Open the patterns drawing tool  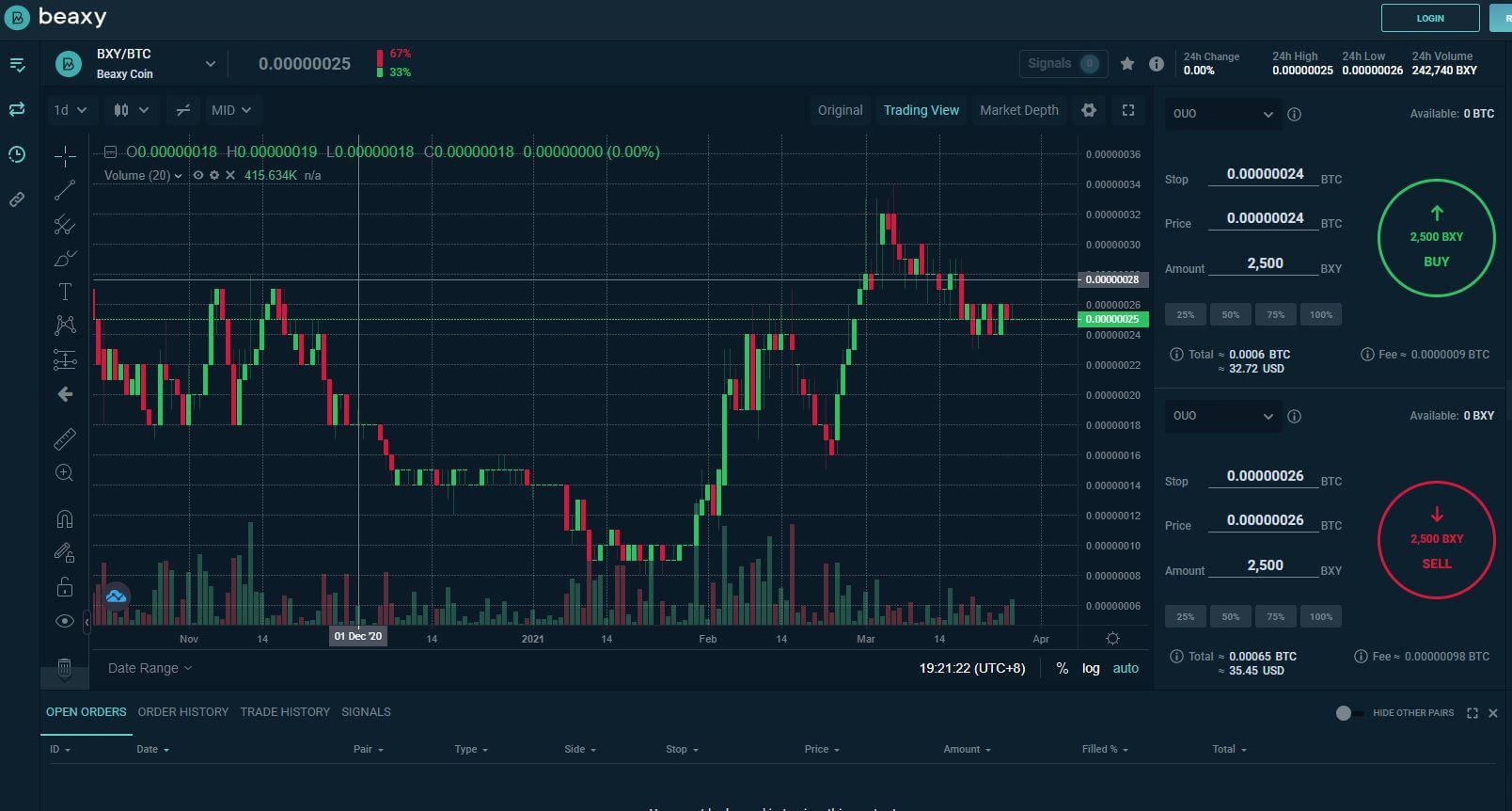[65, 326]
